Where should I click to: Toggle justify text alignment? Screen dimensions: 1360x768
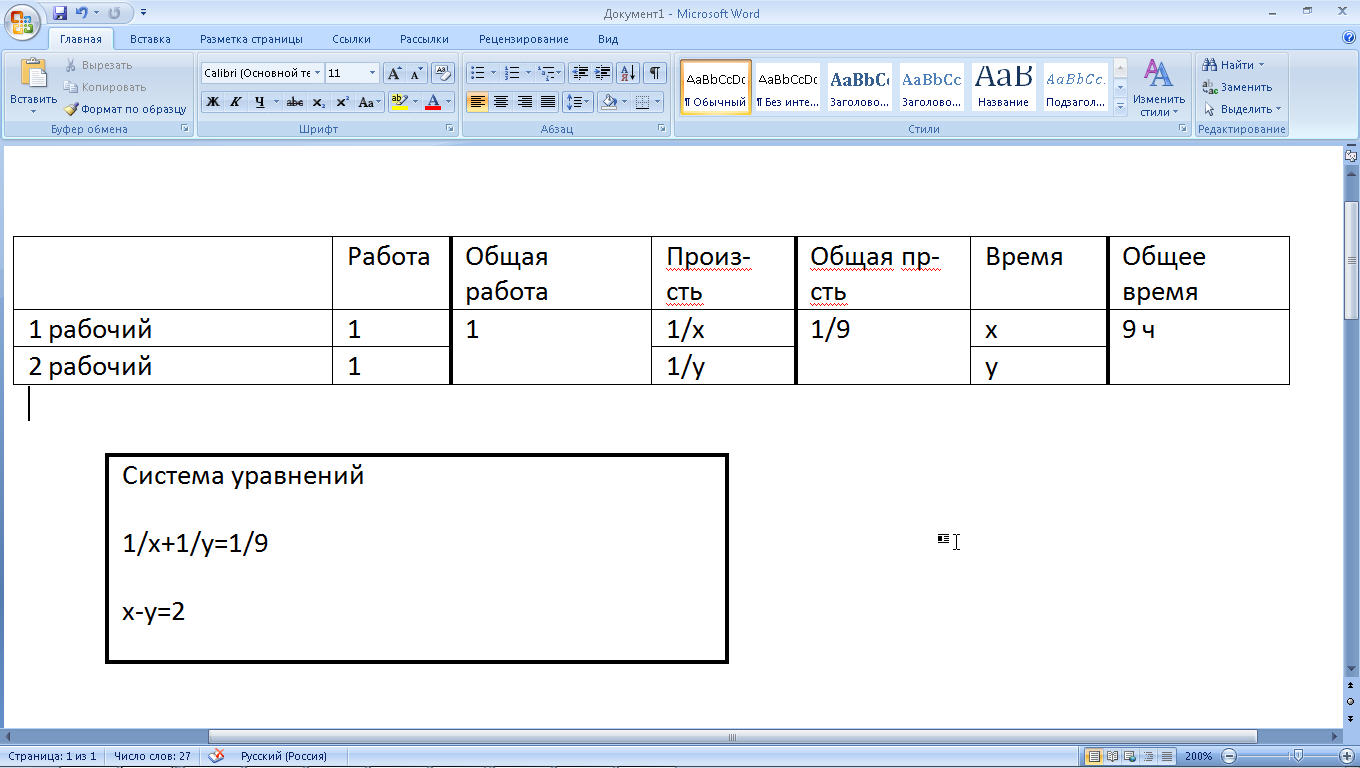[548, 102]
